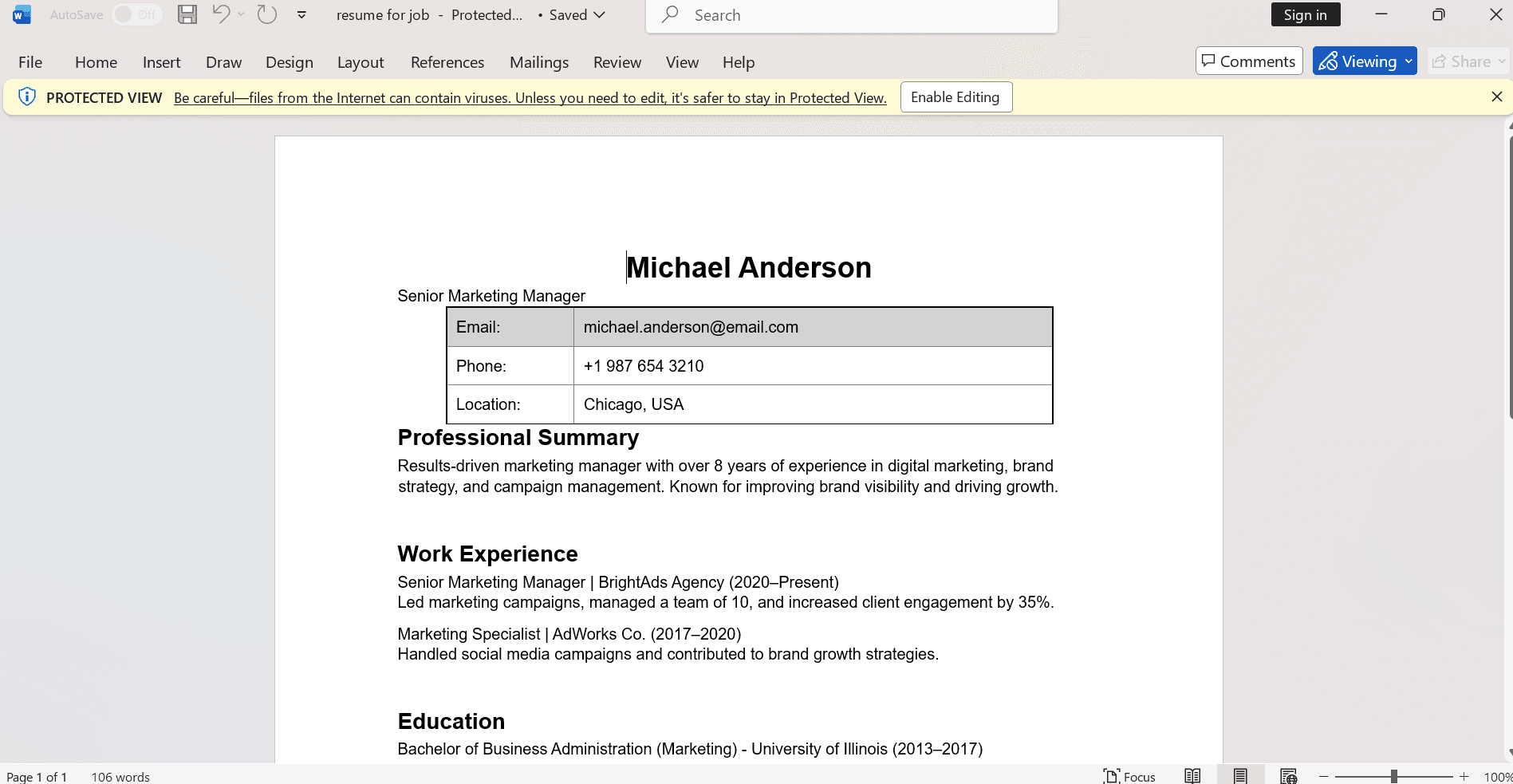
Task: Open the File menu
Action: (30, 62)
